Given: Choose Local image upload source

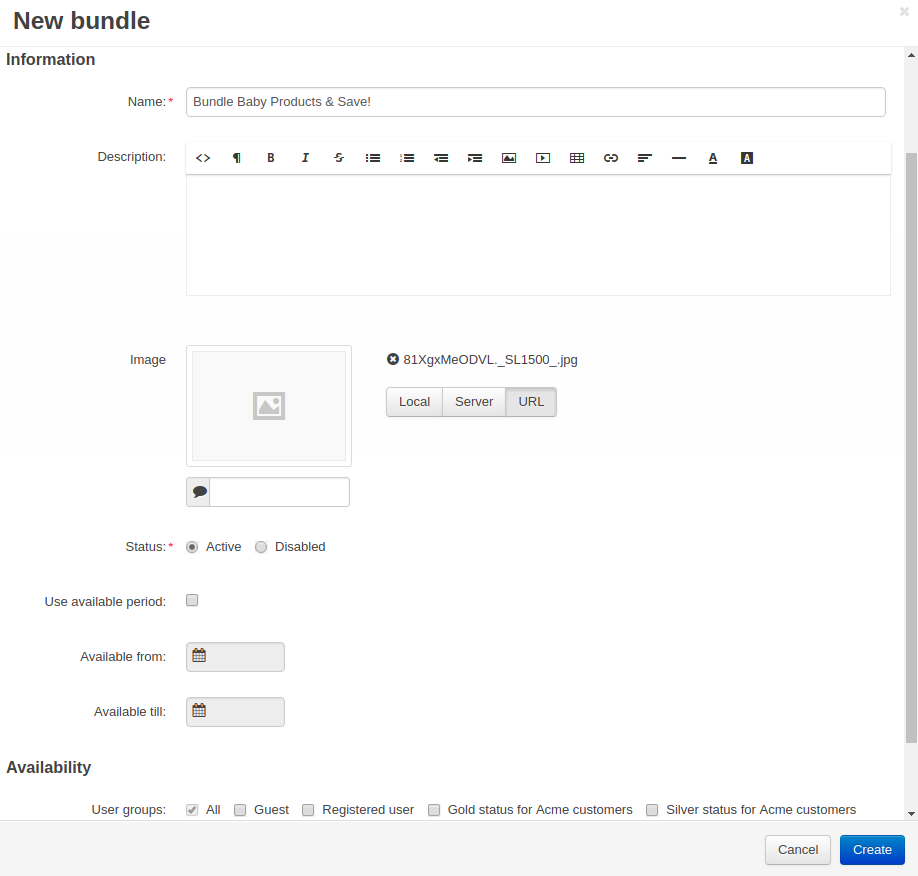Looking at the screenshot, I should click(x=415, y=402).
